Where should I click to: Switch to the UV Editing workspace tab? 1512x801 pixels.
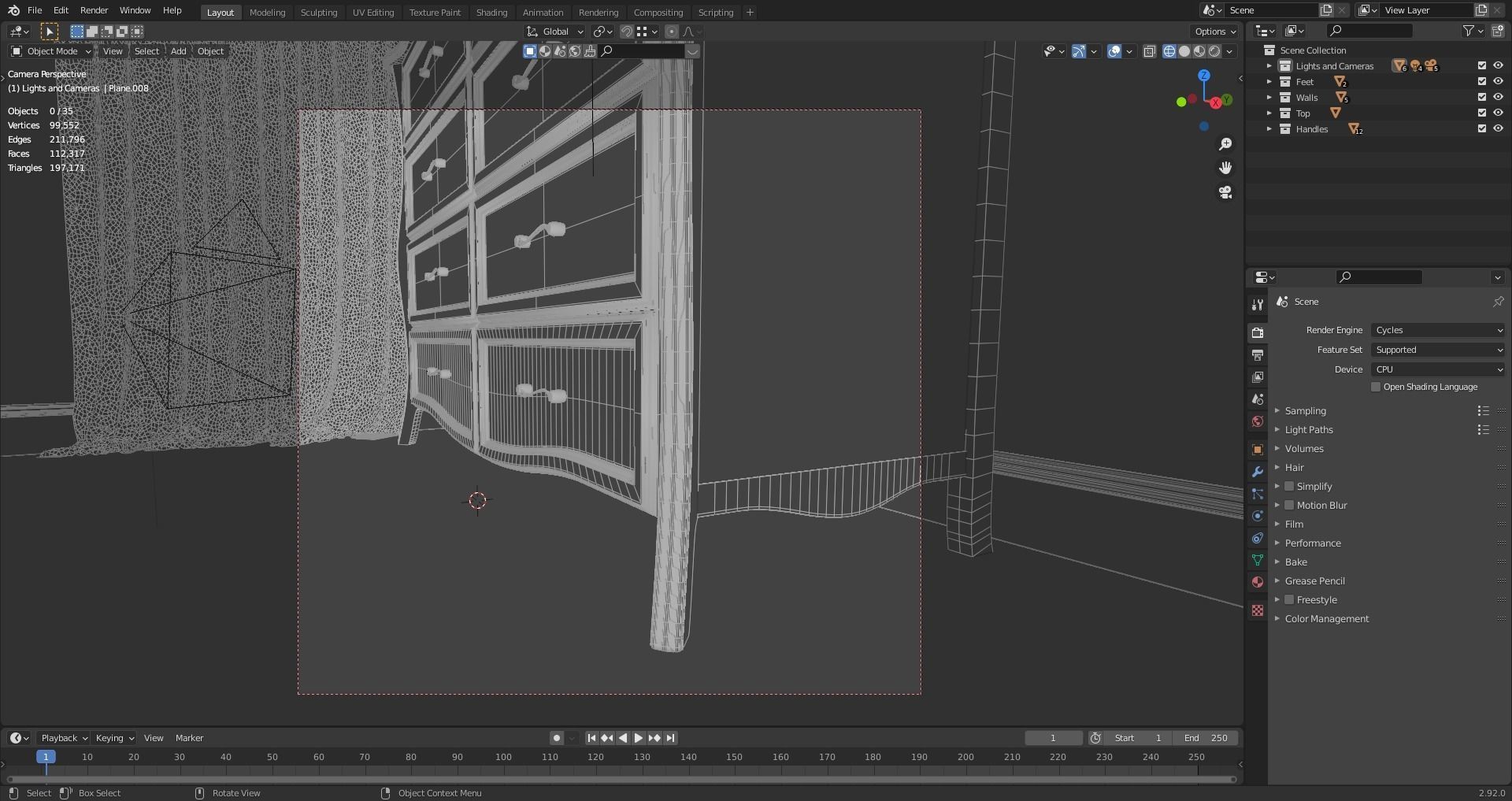click(x=373, y=13)
